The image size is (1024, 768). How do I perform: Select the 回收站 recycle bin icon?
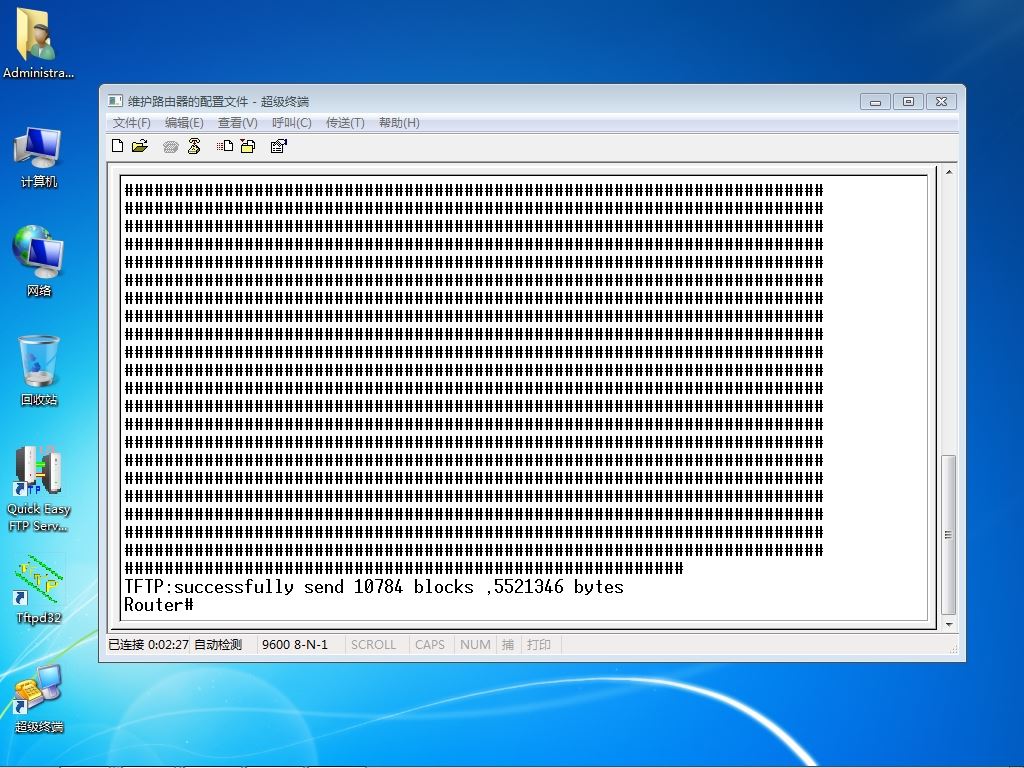(38, 370)
